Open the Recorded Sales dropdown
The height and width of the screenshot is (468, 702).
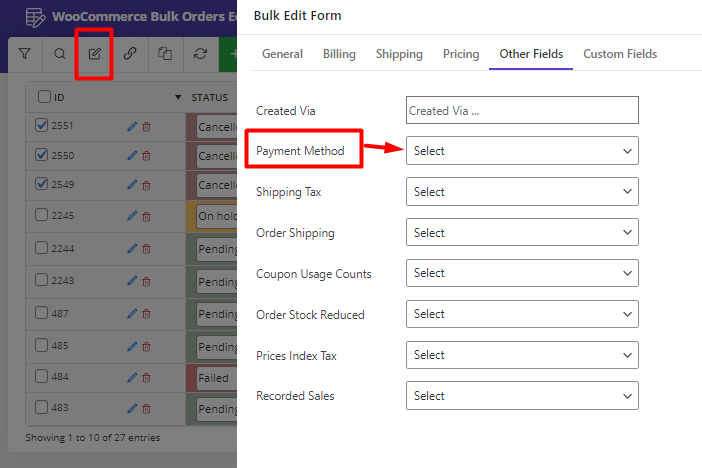[522, 395]
